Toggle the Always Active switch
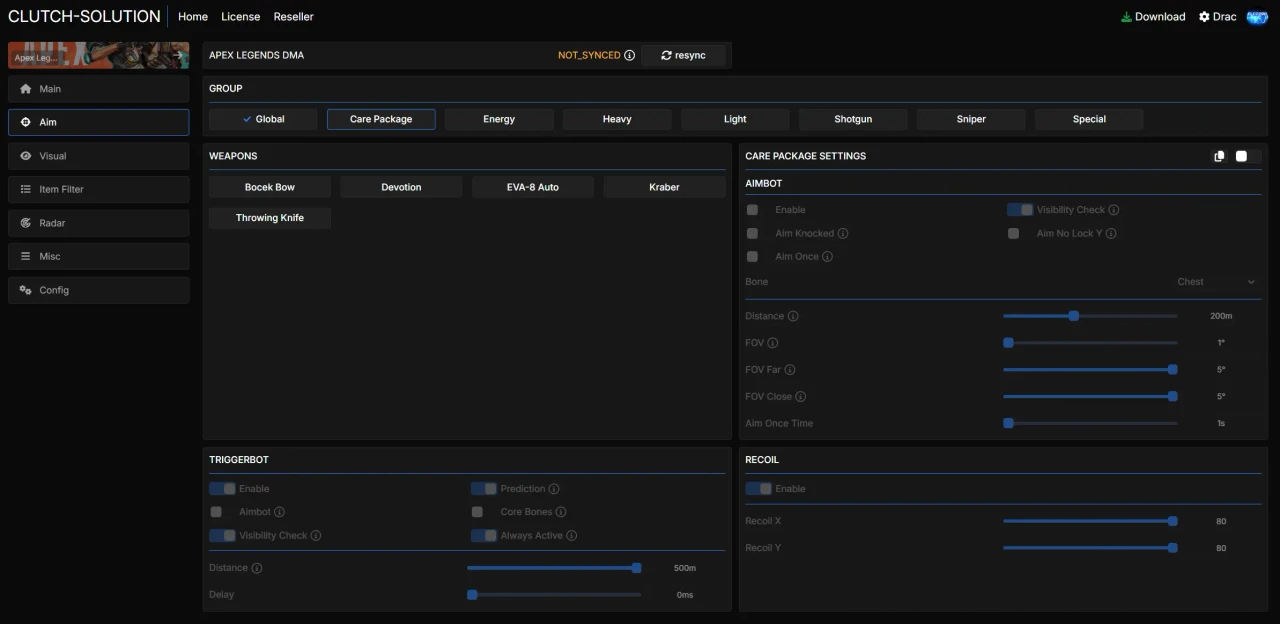The image size is (1280, 624). coord(484,535)
